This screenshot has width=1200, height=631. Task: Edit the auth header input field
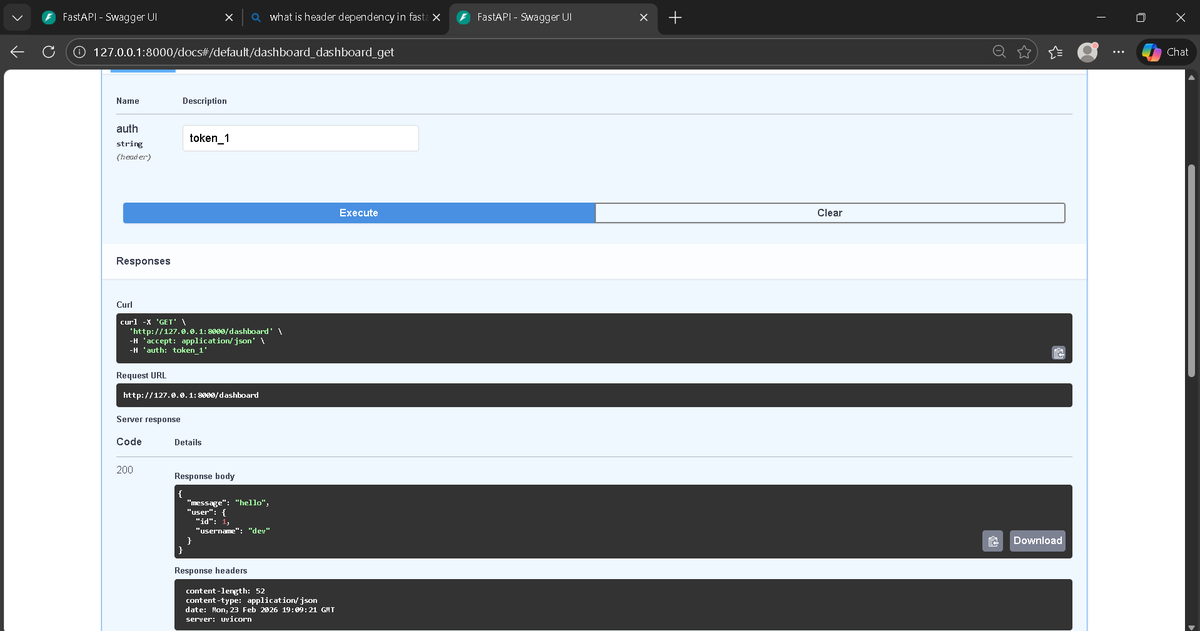(x=300, y=138)
